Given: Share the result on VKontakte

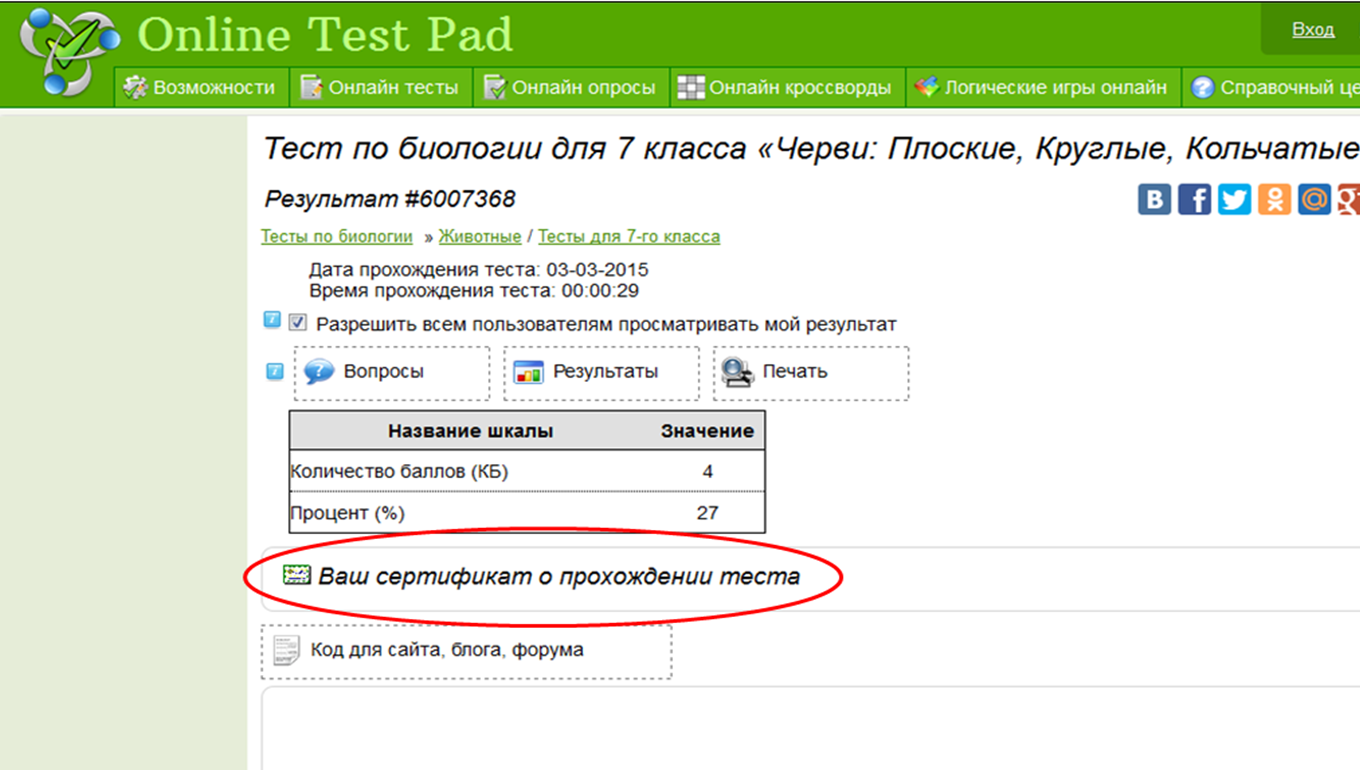Looking at the screenshot, I should pos(1154,199).
